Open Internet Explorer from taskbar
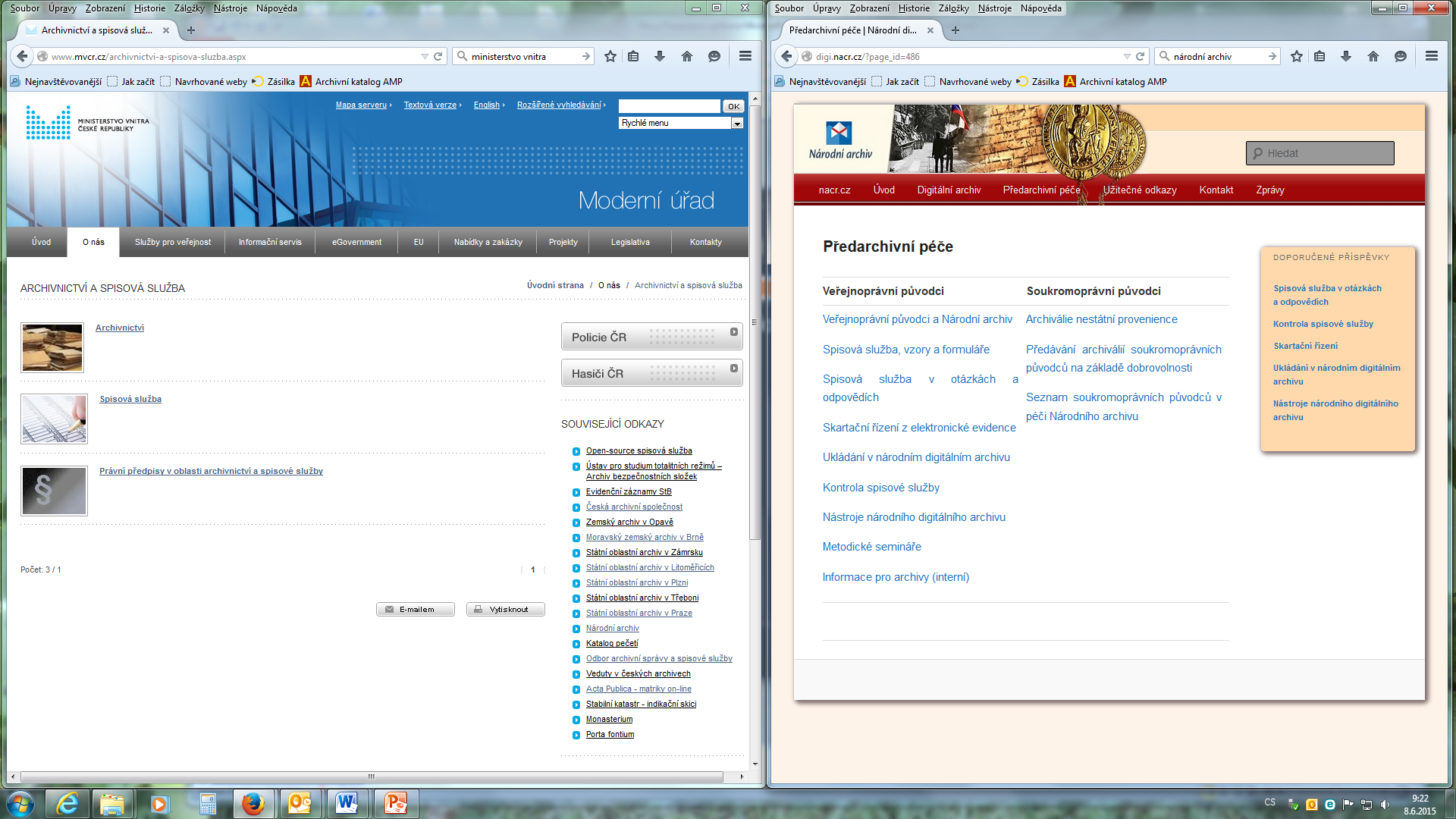The height and width of the screenshot is (819, 1456). point(67,804)
